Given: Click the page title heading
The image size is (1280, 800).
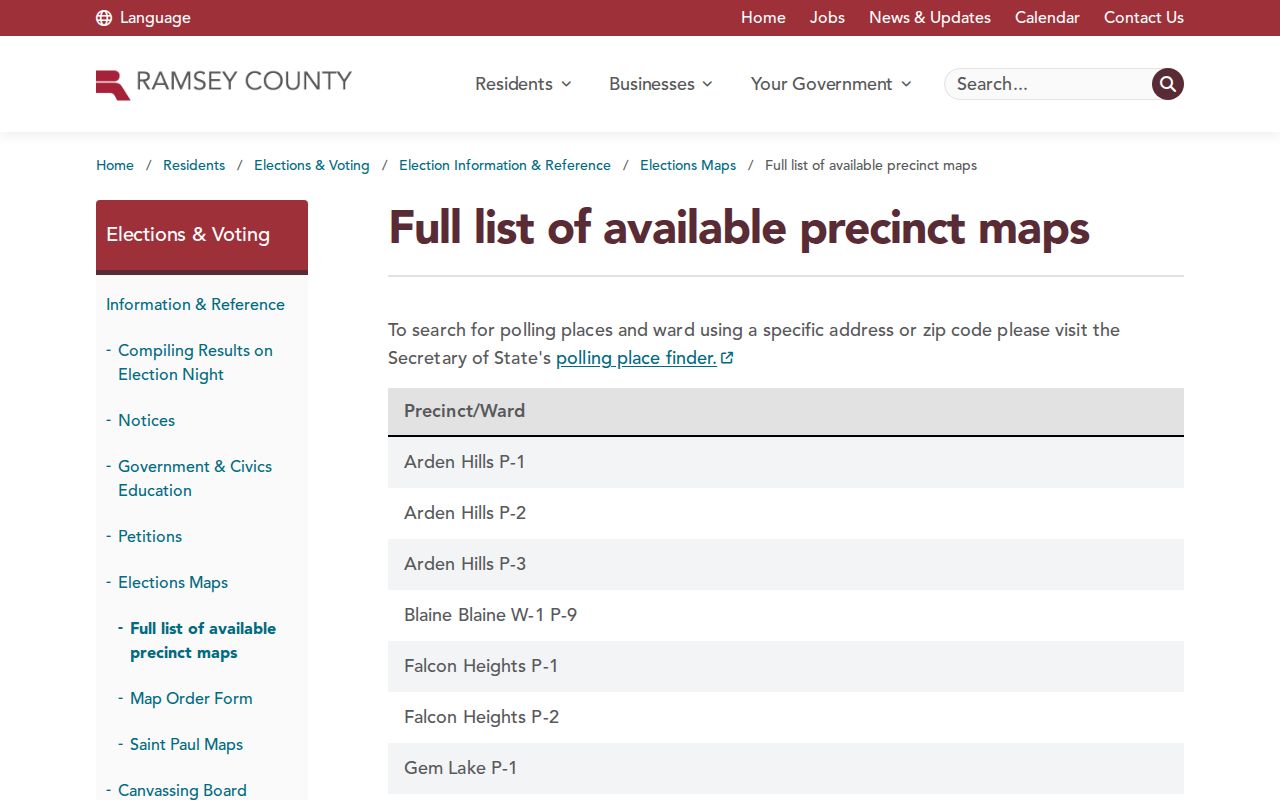Looking at the screenshot, I should (739, 228).
